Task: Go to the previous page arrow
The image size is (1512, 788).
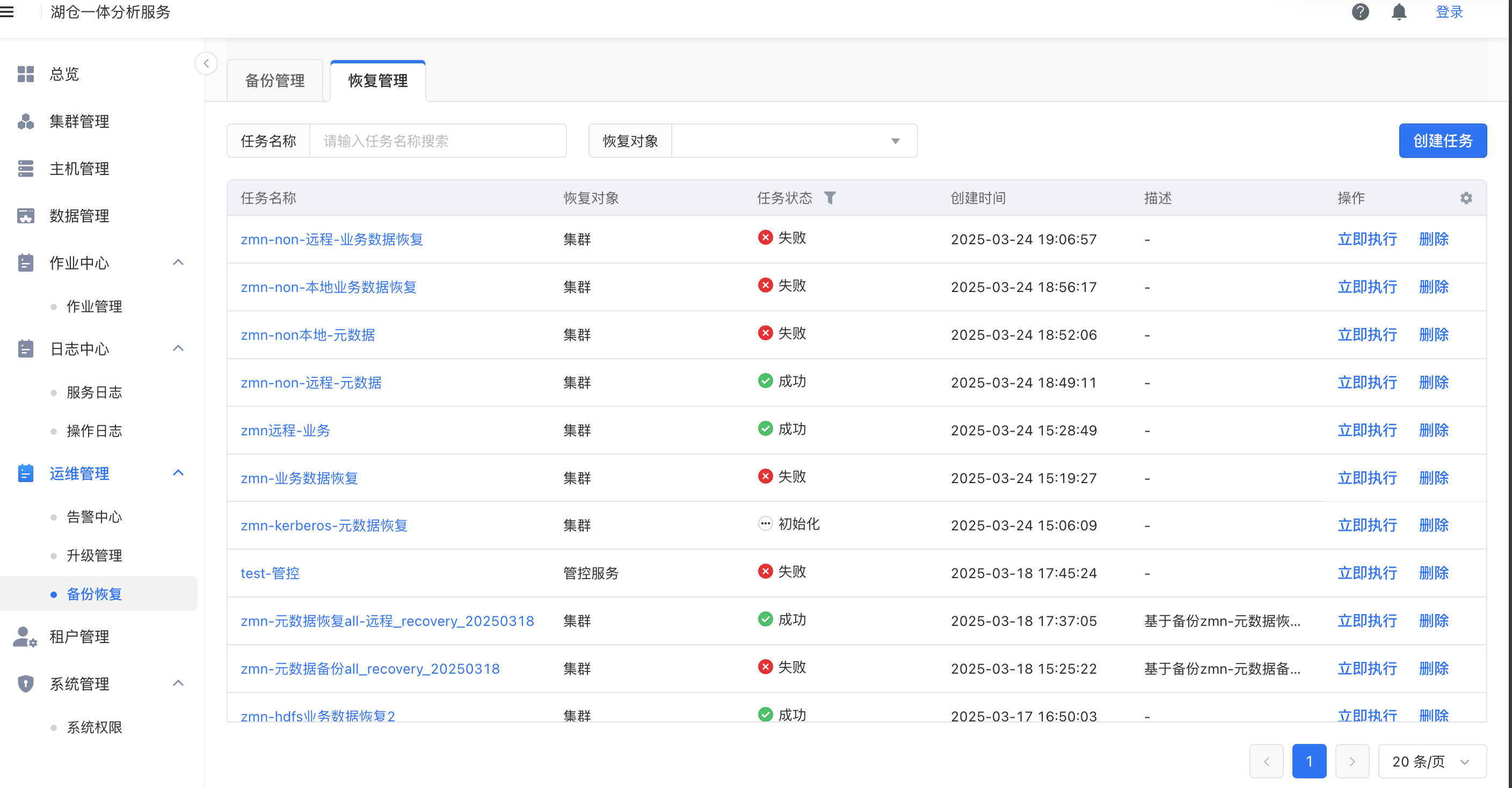Action: [1266, 761]
